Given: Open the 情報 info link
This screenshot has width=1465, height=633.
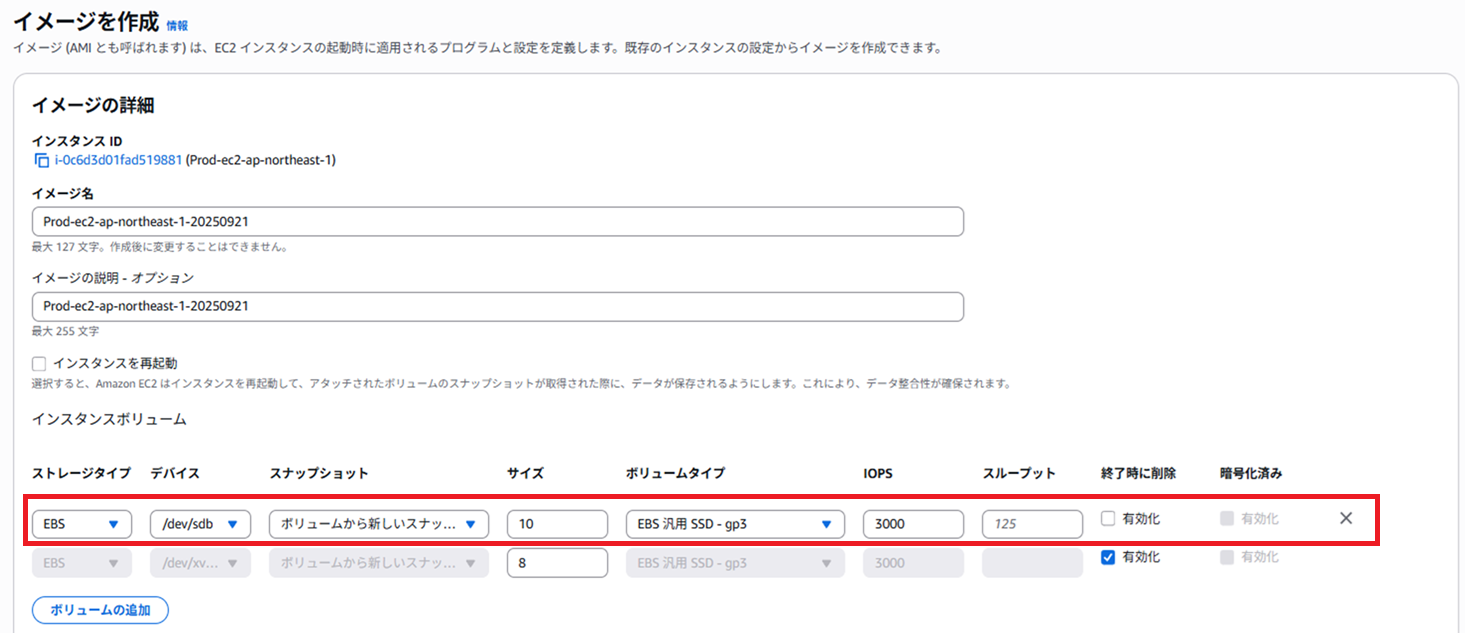Looking at the screenshot, I should [x=177, y=25].
